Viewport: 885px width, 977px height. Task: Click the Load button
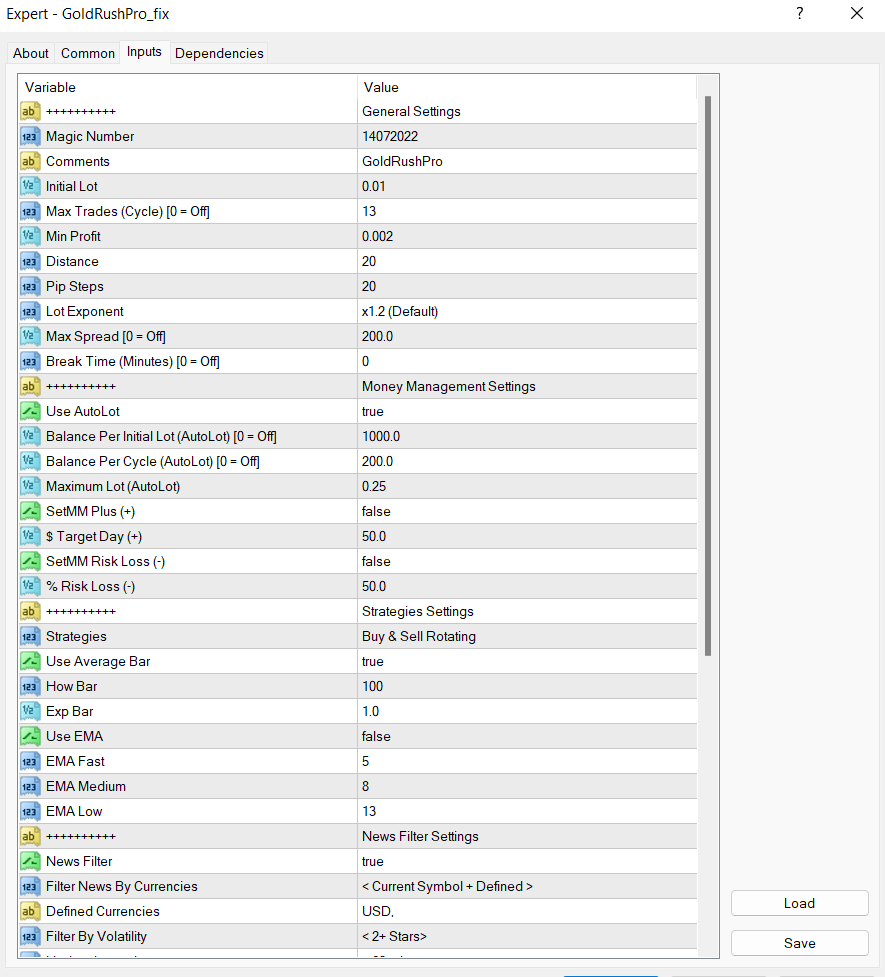click(800, 903)
